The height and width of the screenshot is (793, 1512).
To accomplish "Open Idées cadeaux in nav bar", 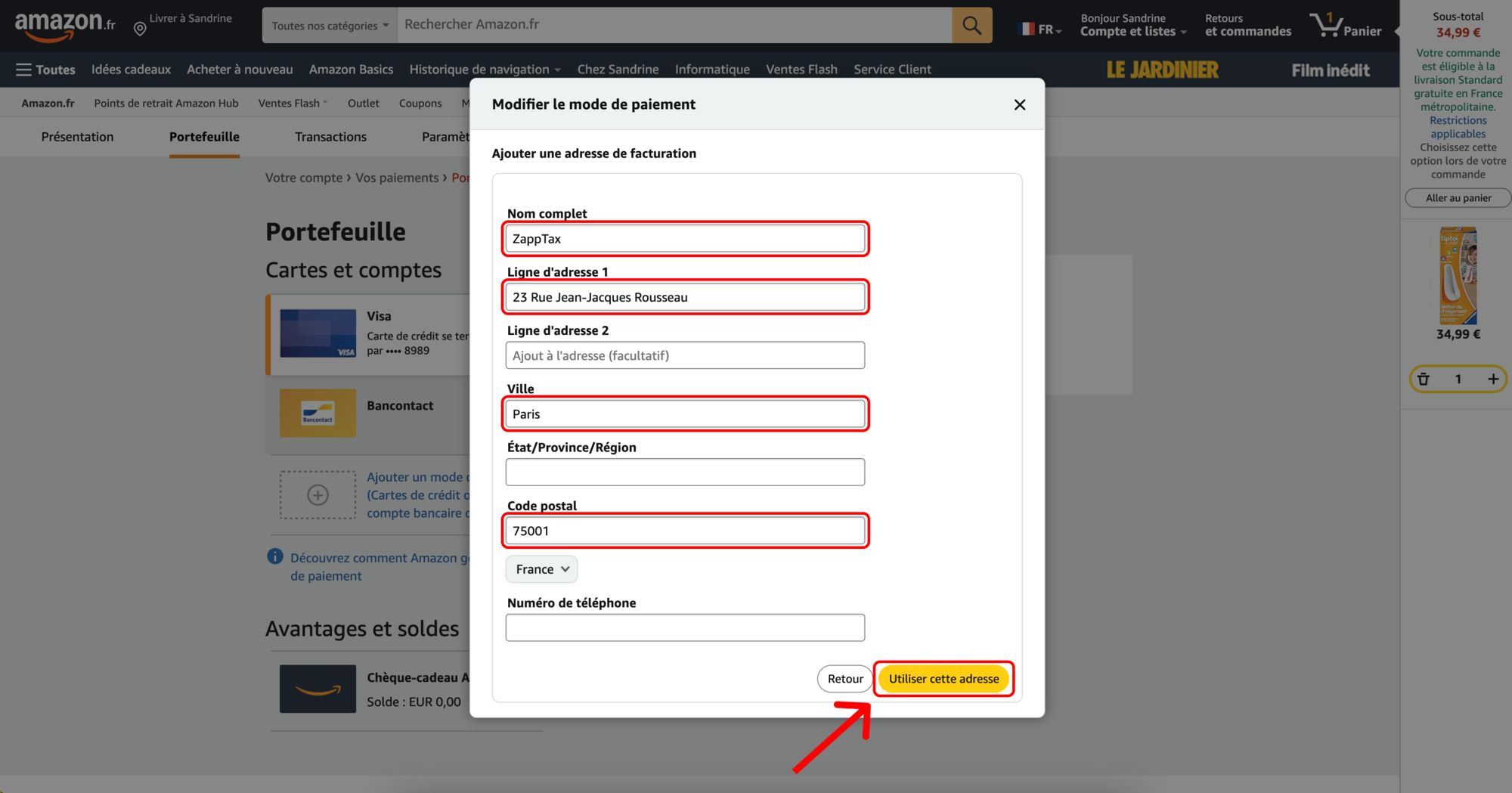I will [x=131, y=70].
